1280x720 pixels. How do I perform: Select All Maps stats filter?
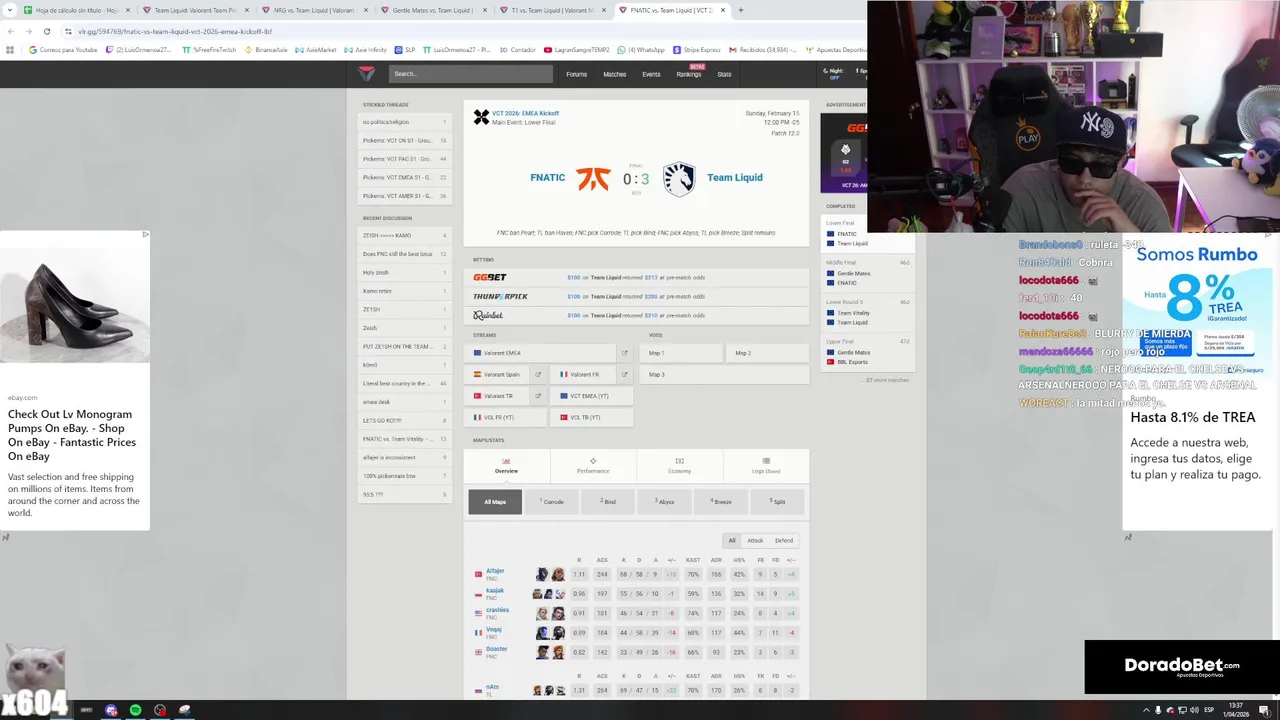point(495,502)
